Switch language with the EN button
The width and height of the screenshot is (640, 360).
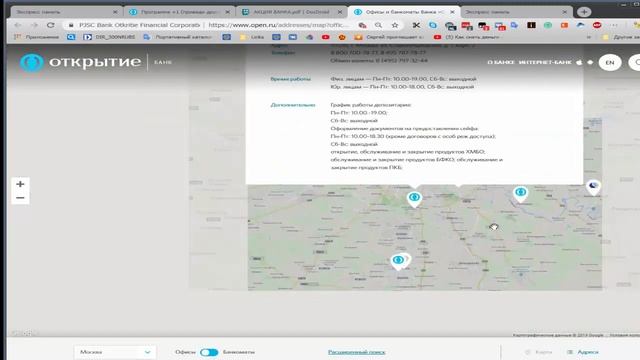coord(610,62)
